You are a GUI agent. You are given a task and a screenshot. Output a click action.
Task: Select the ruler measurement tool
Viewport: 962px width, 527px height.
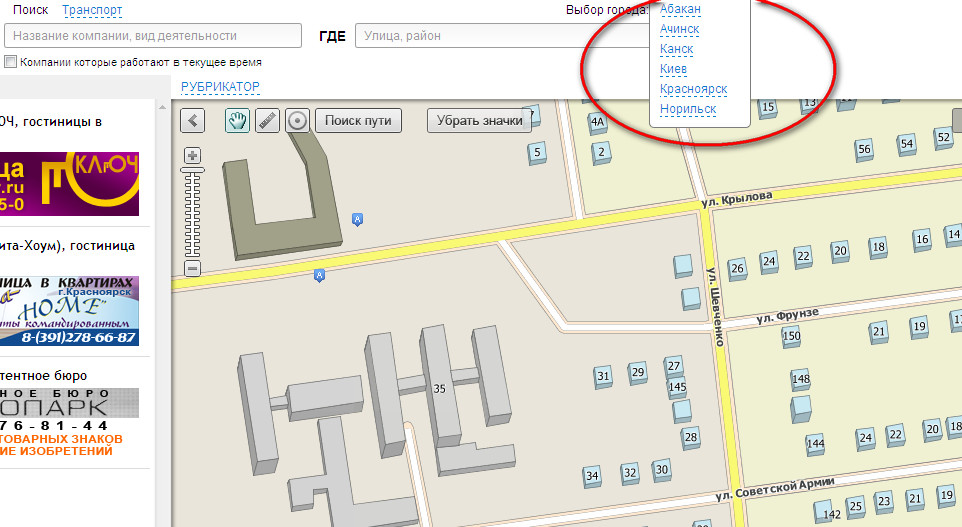click(267, 121)
